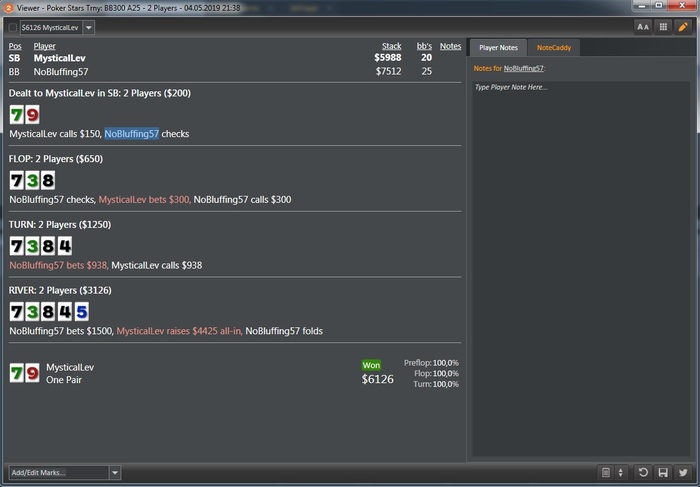Click the Player column header

[x=44, y=46]
